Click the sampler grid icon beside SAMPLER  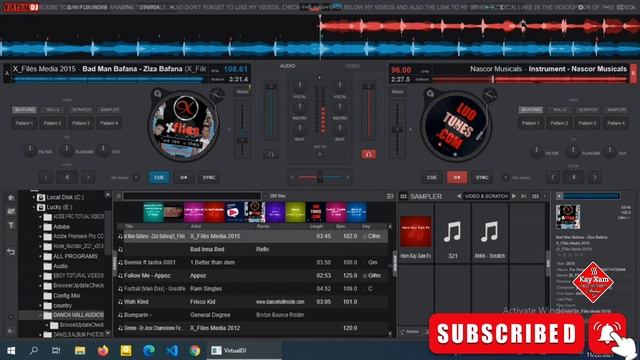[403, 196]
